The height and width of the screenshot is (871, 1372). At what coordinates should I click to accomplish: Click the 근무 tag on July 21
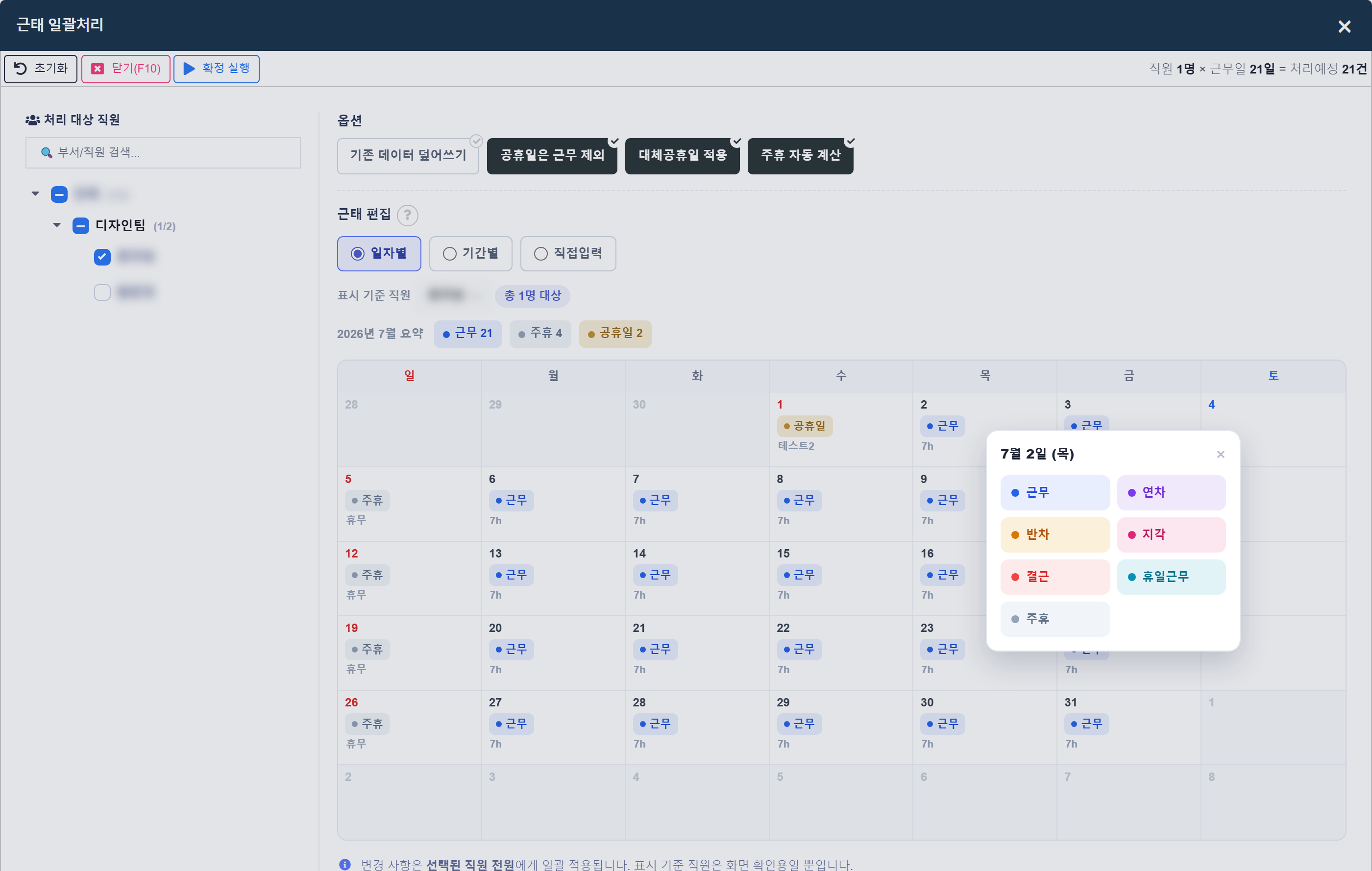(655, 650)
